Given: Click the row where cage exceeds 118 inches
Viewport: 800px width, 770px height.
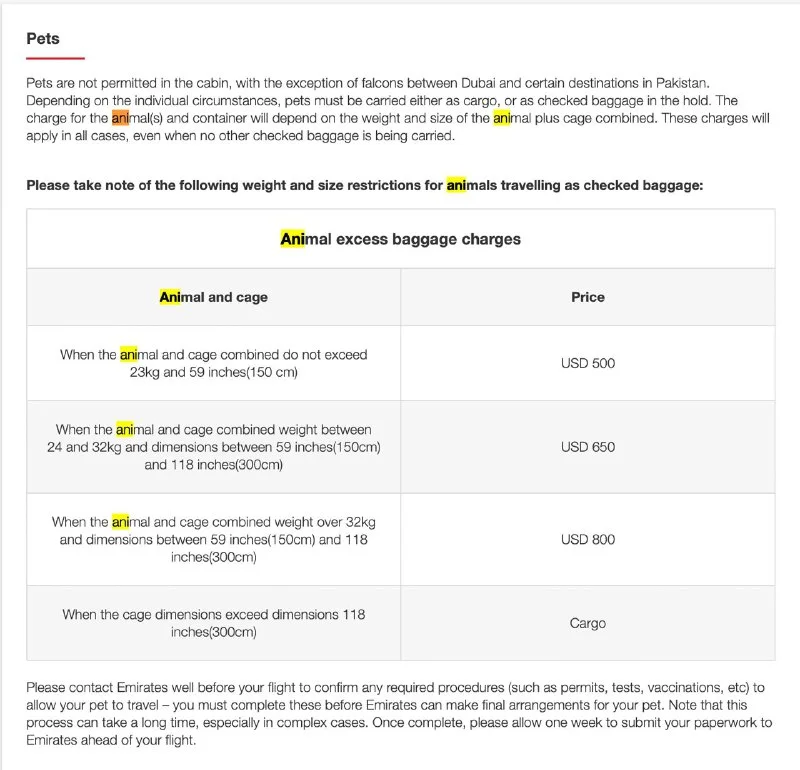Looking at the screenshot, I should point(213,623).
